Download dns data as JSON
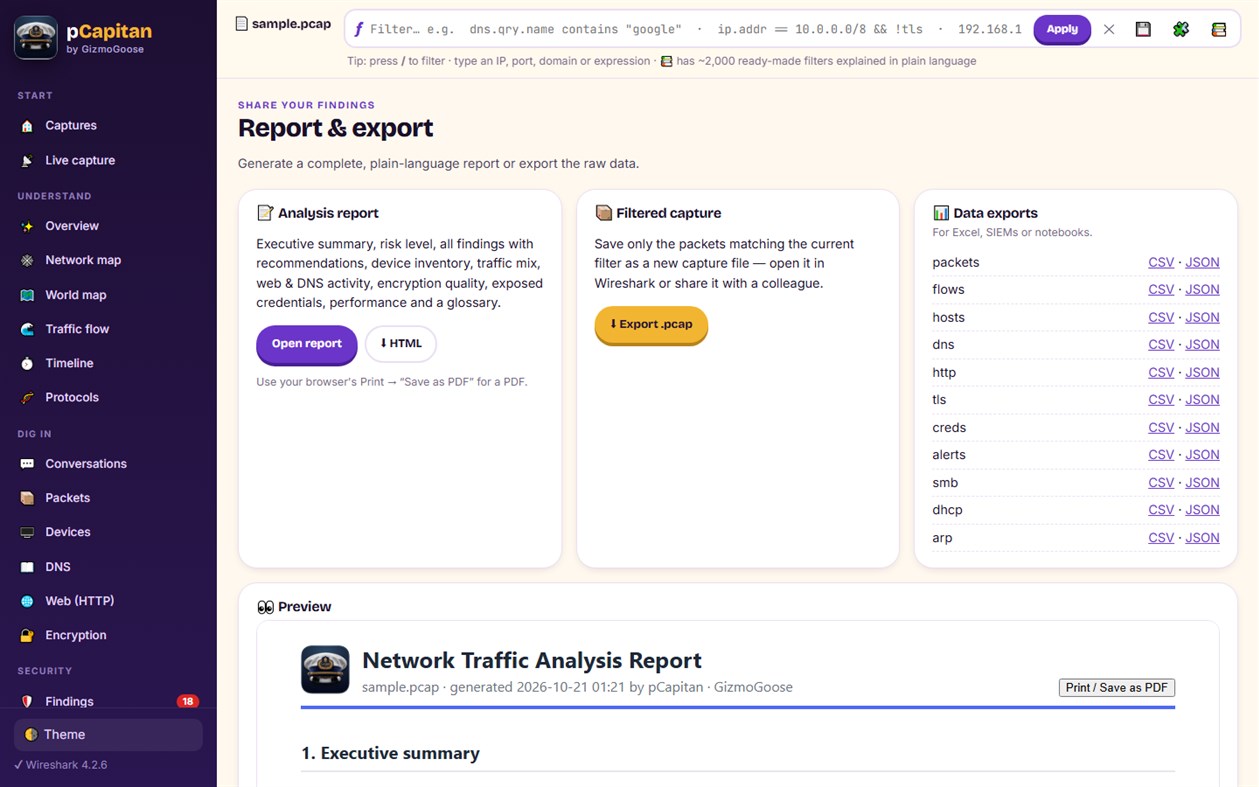 (x=1202, y=345)
